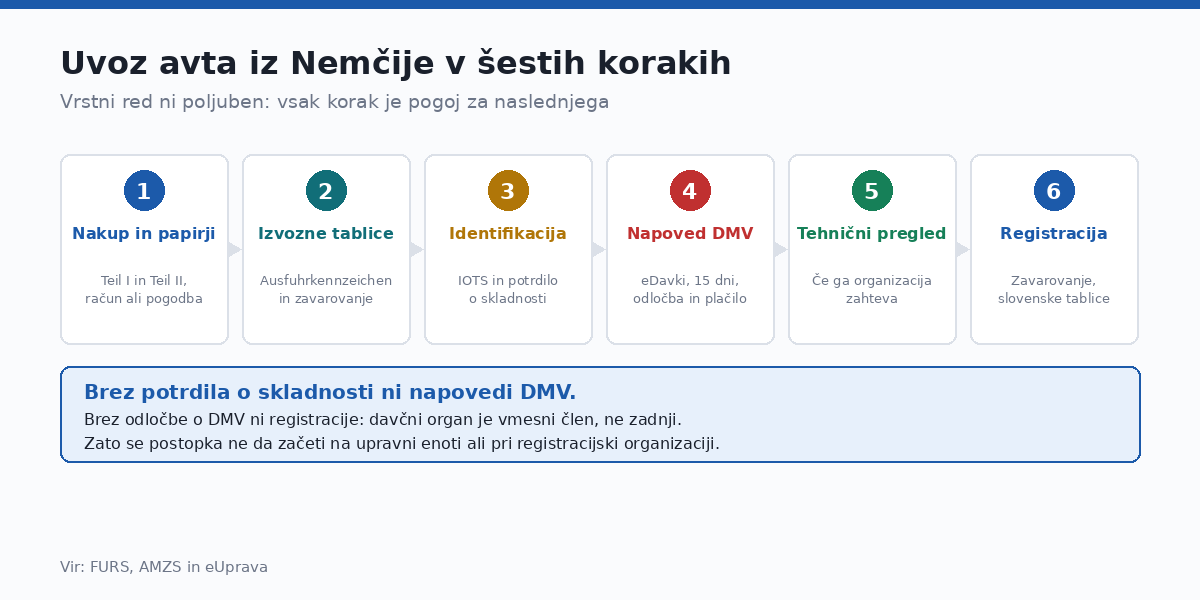This screenshot has width=1200, height=600.
Task: Select the 'Registracija' heading
Action: pyautogui.click(x=1054, y=234)
